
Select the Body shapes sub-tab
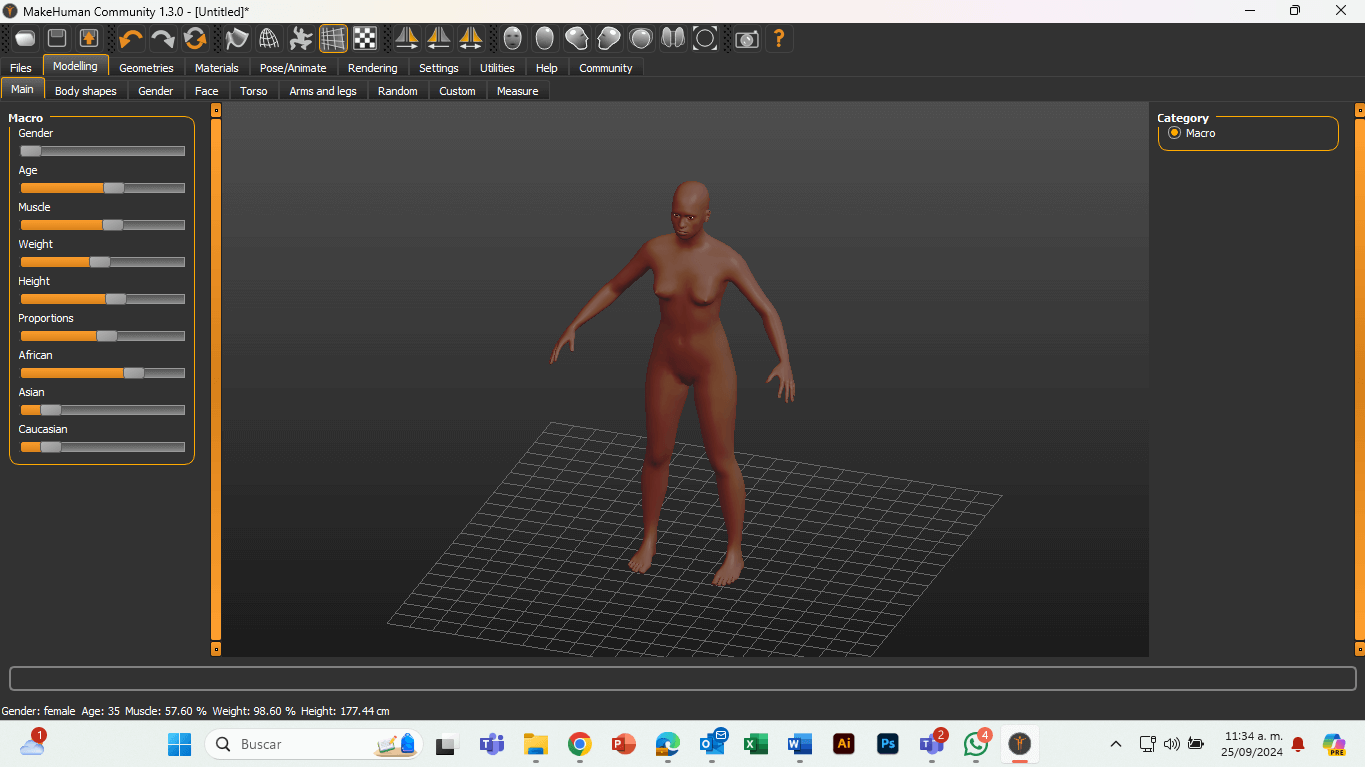[86, 91]
